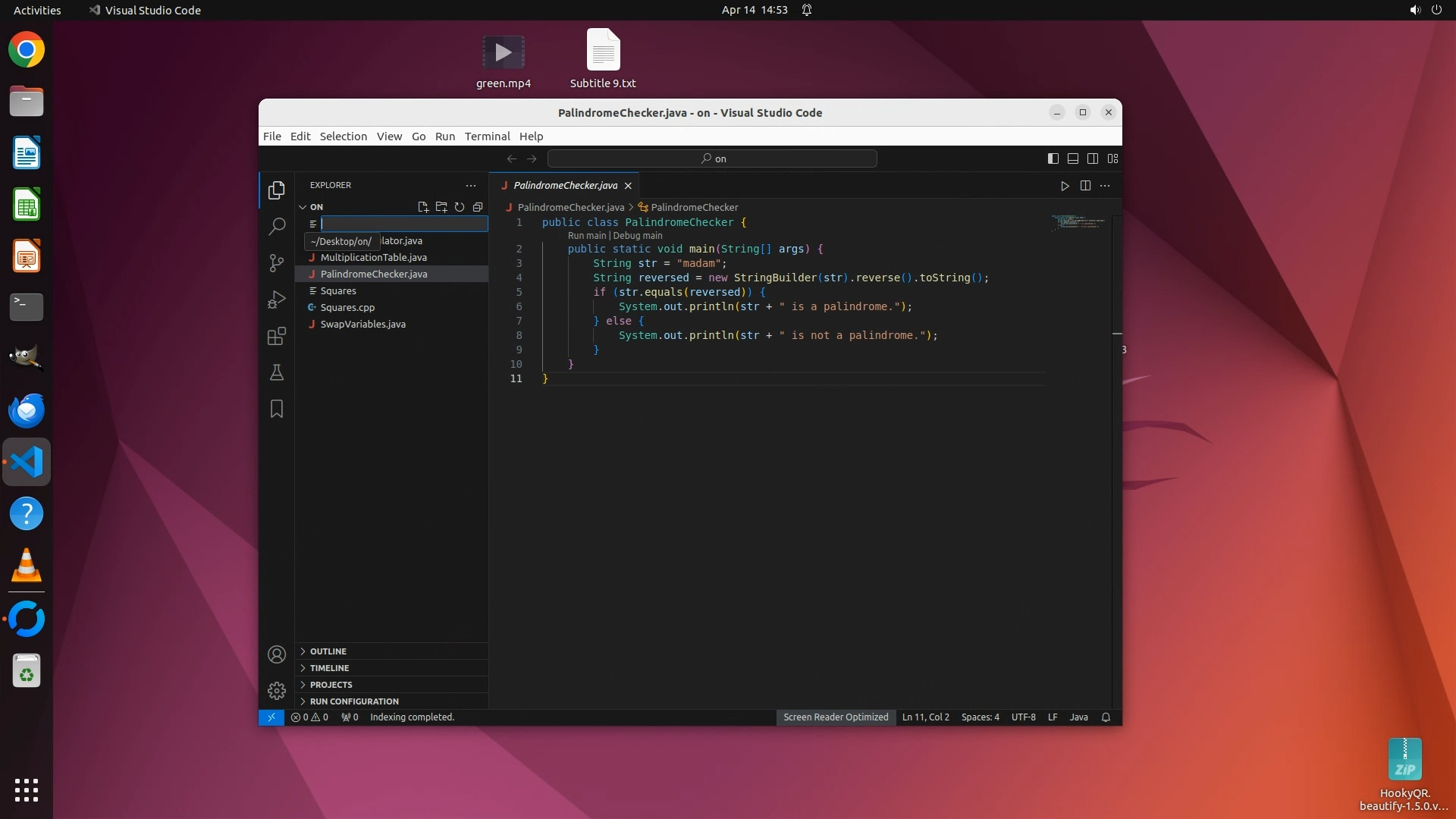The image size is (1456, 819).
Task: Open the Testing flask icon view
Action: tap(277, 372)
